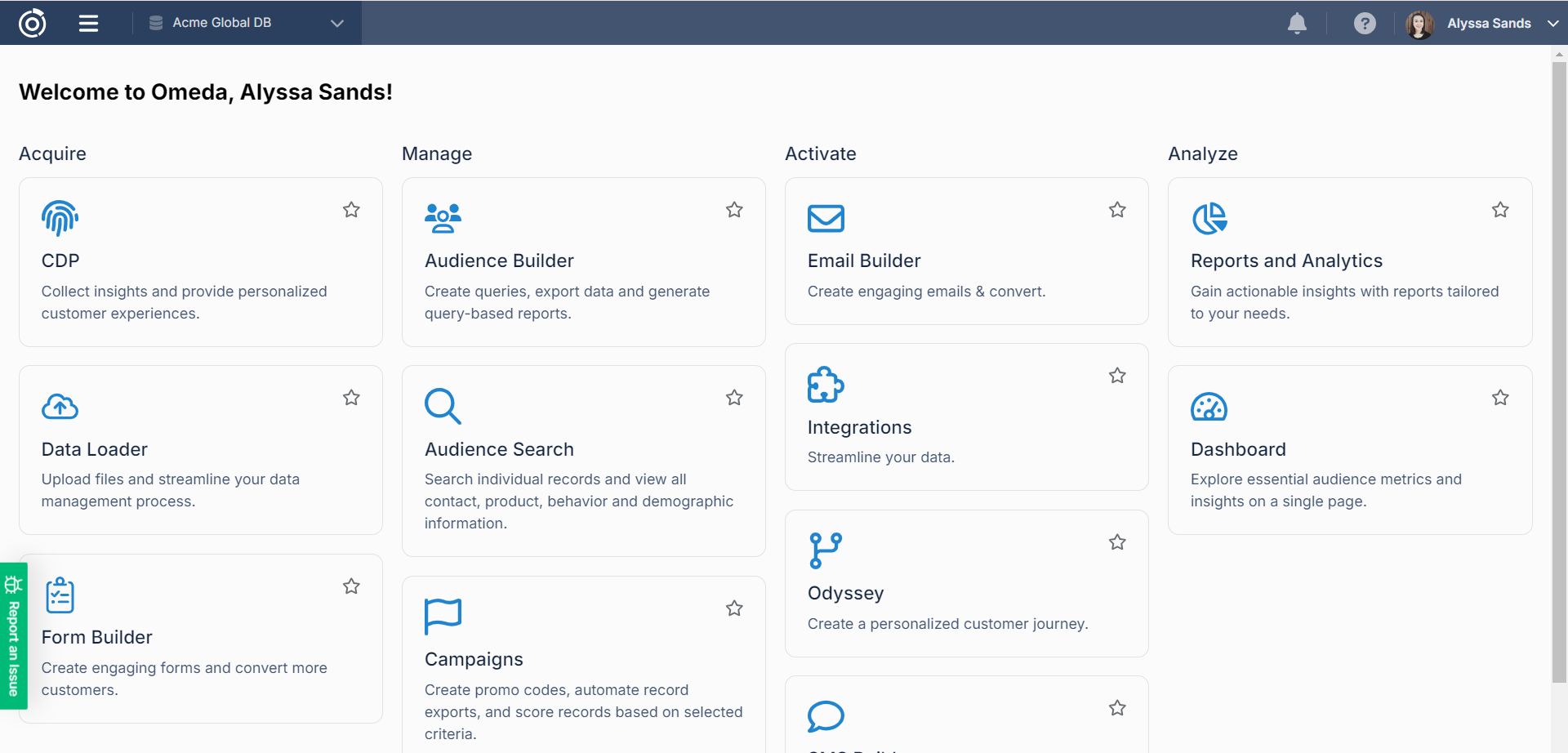Click the user profile avatar

(x=1419, y=24)
